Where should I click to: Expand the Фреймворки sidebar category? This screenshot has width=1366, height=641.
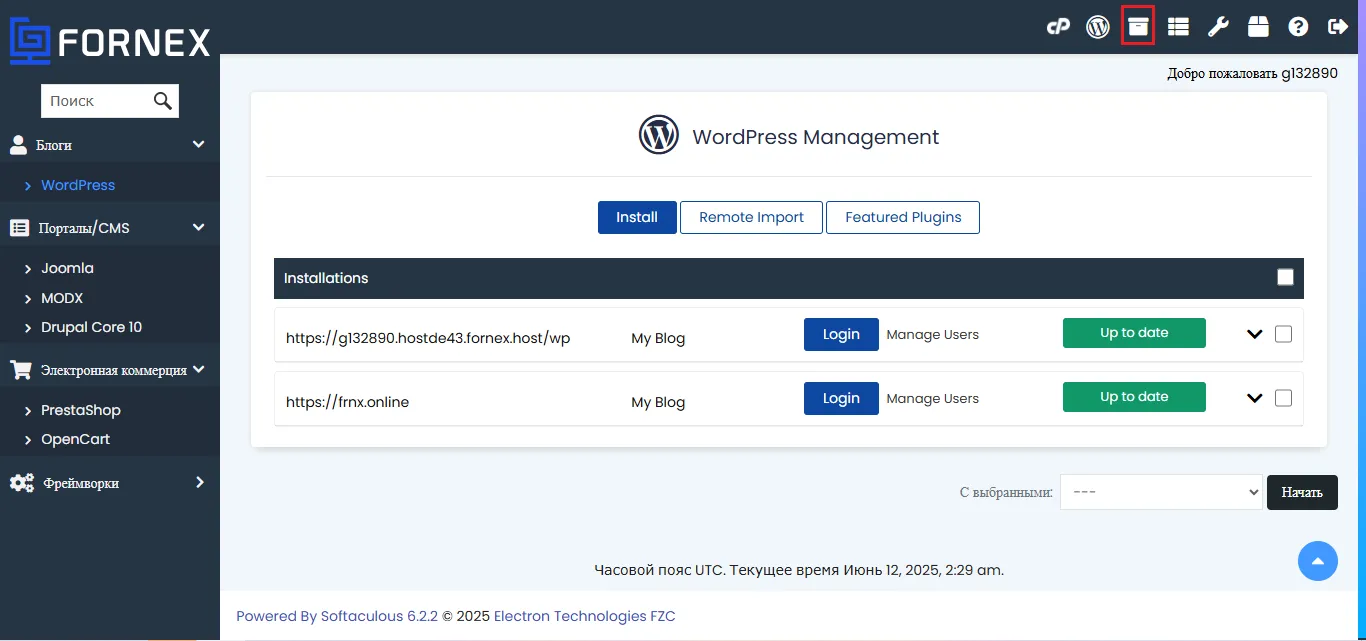coord(199,482)
